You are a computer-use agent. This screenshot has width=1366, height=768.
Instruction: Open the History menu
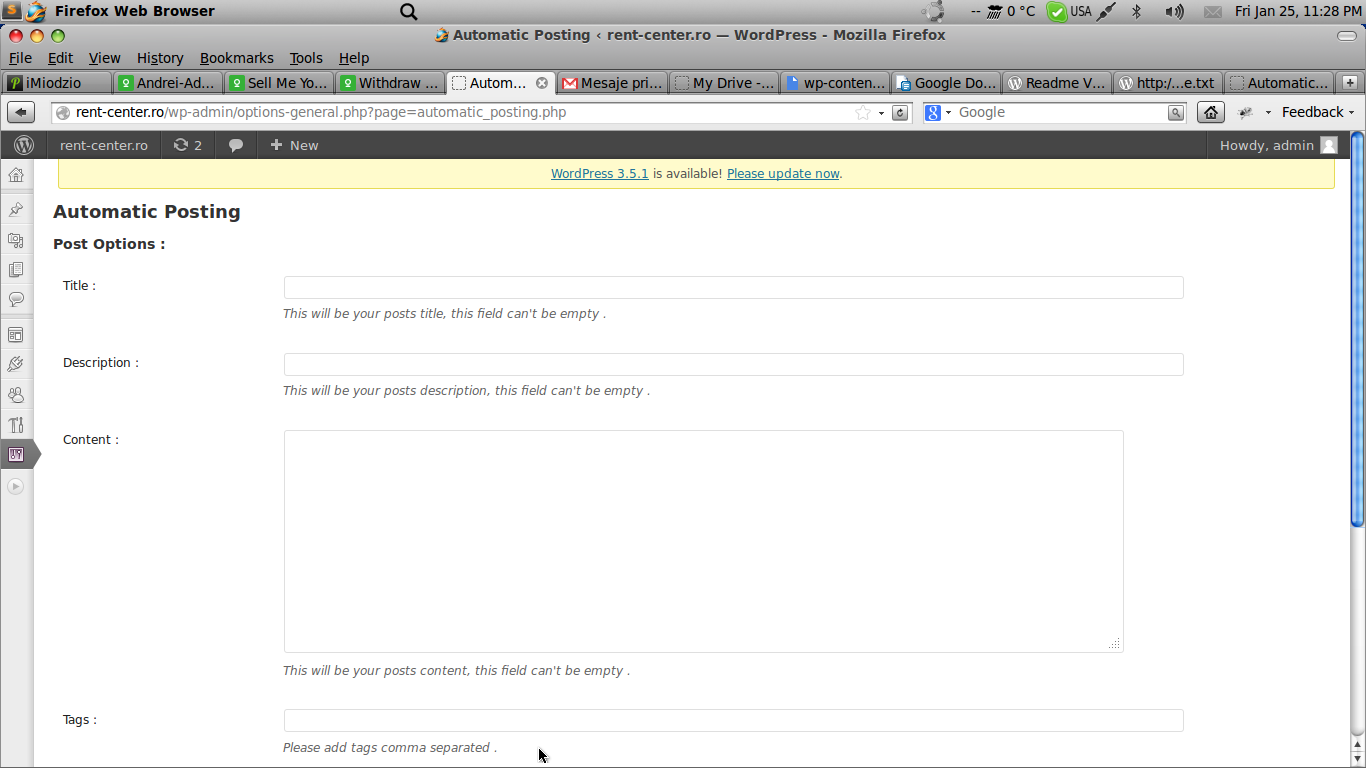coord(160,58)
